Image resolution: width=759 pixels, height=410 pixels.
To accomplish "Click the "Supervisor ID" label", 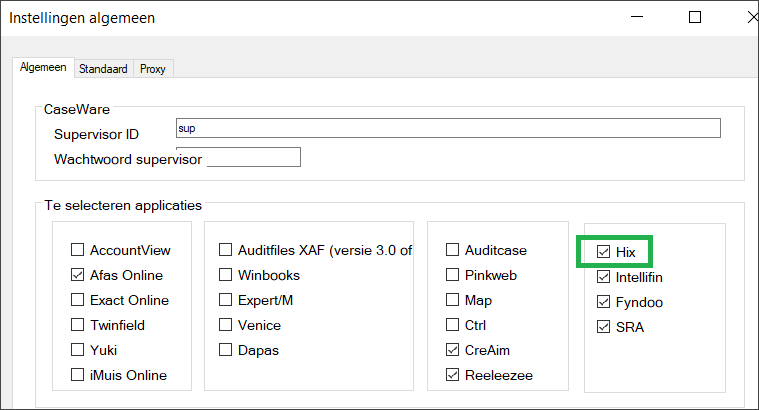I will (x=96, y=134).
